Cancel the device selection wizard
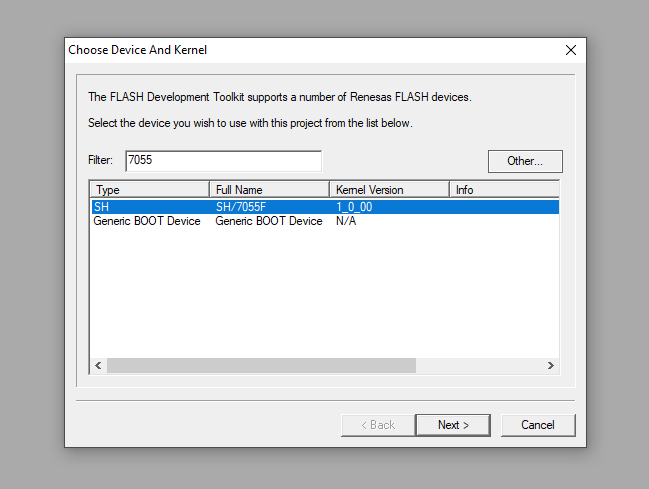 538,425
